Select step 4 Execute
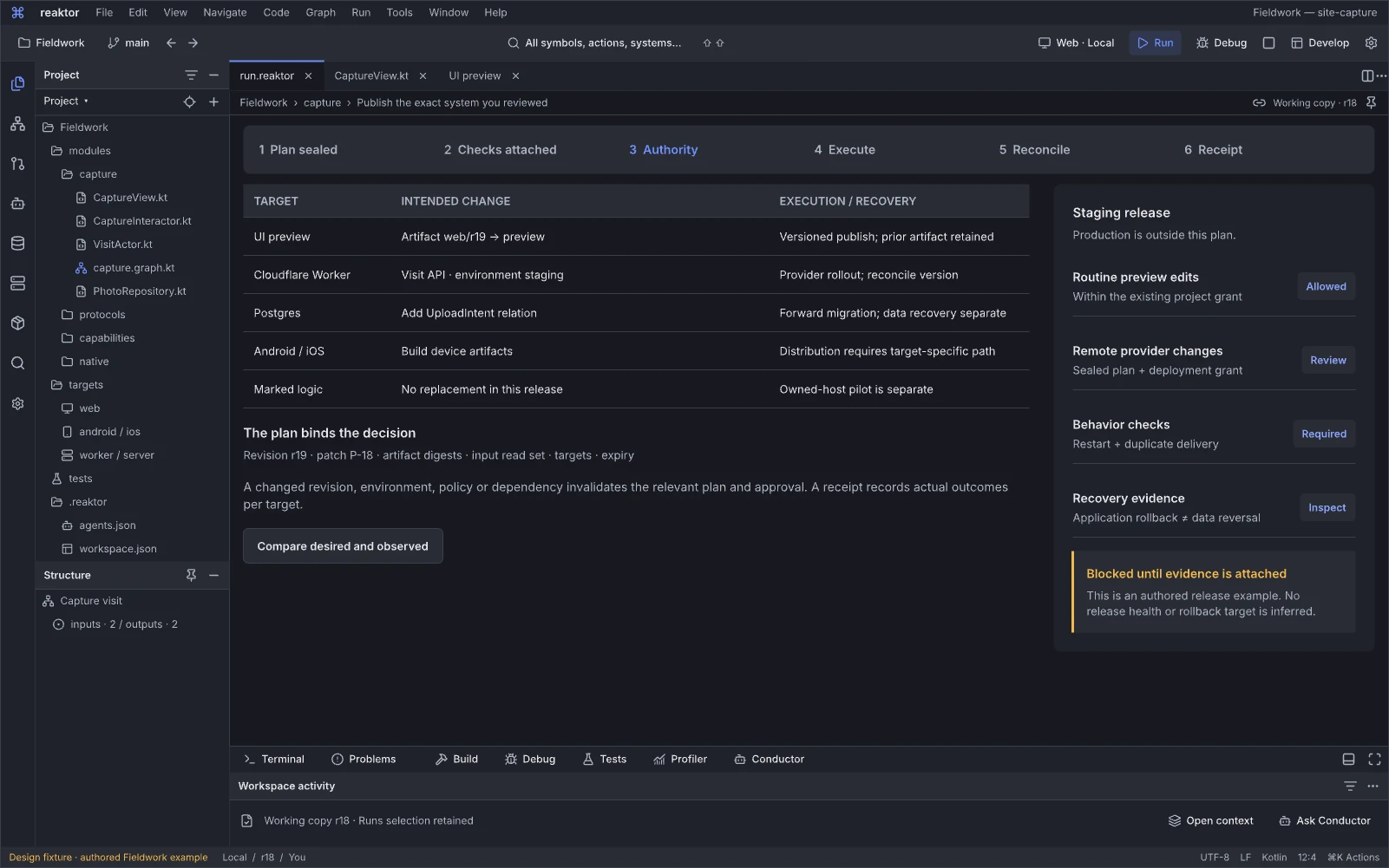1389x868 pixels. coord(844,150)
